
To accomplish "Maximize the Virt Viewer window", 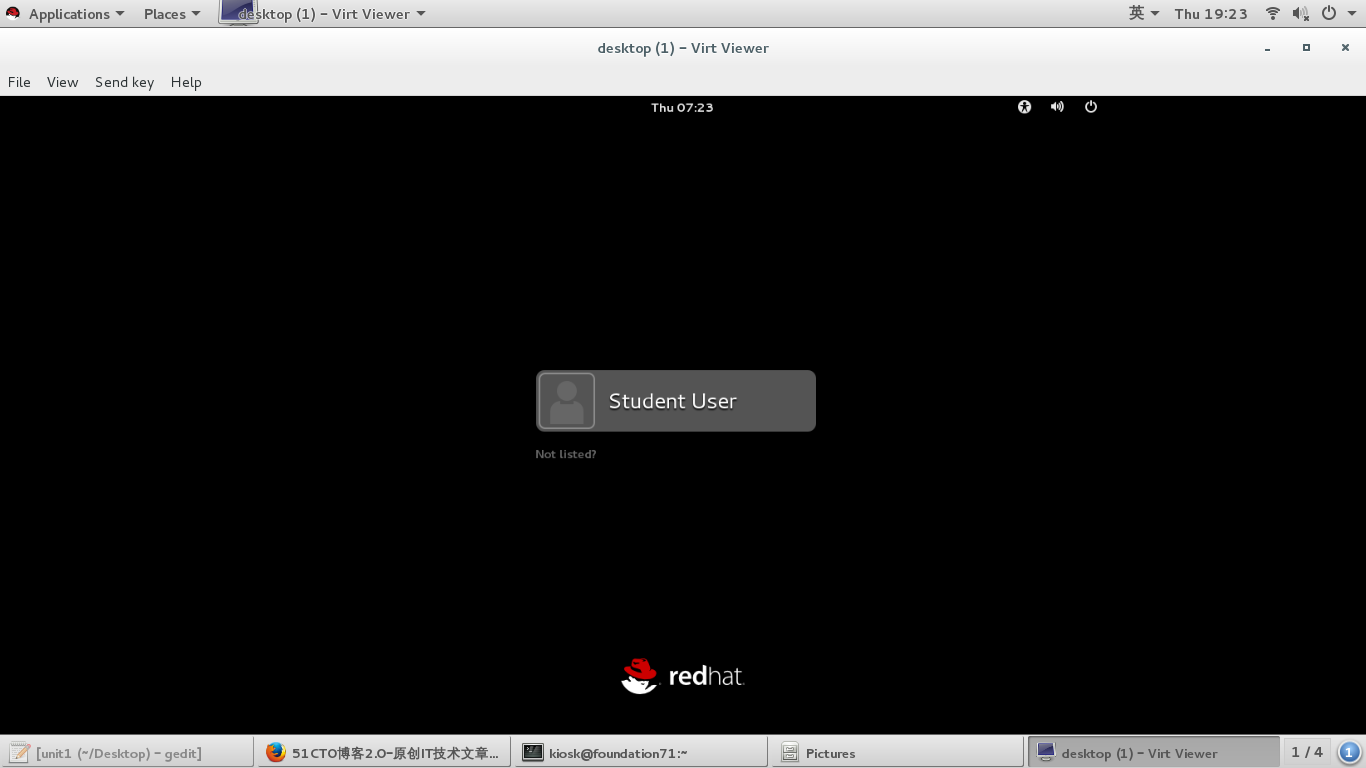I will (x=1306, y=48).
